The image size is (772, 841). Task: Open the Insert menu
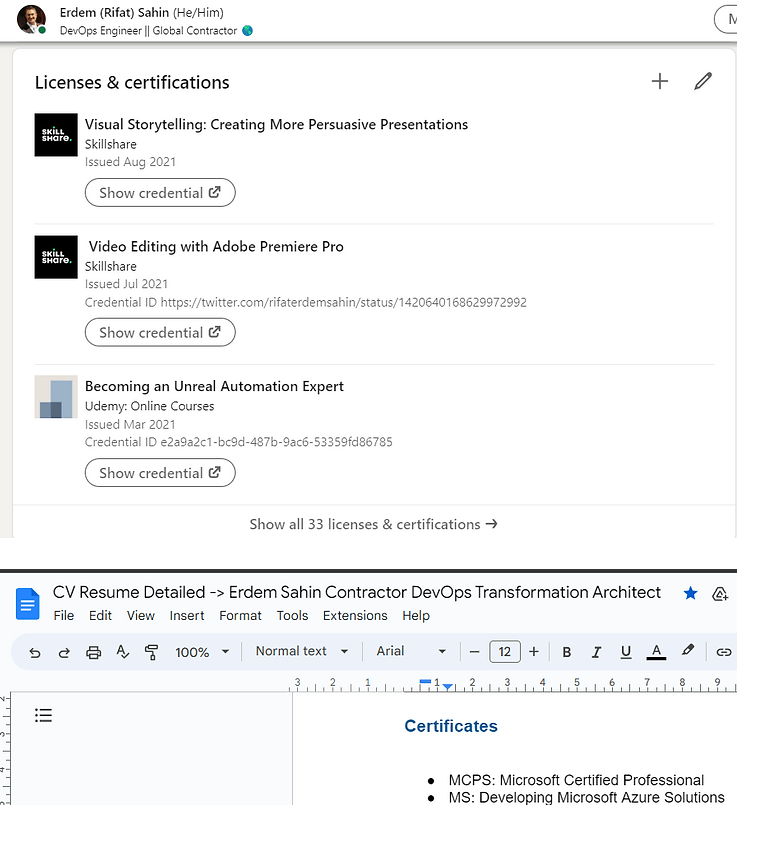(x=187, y=616)
